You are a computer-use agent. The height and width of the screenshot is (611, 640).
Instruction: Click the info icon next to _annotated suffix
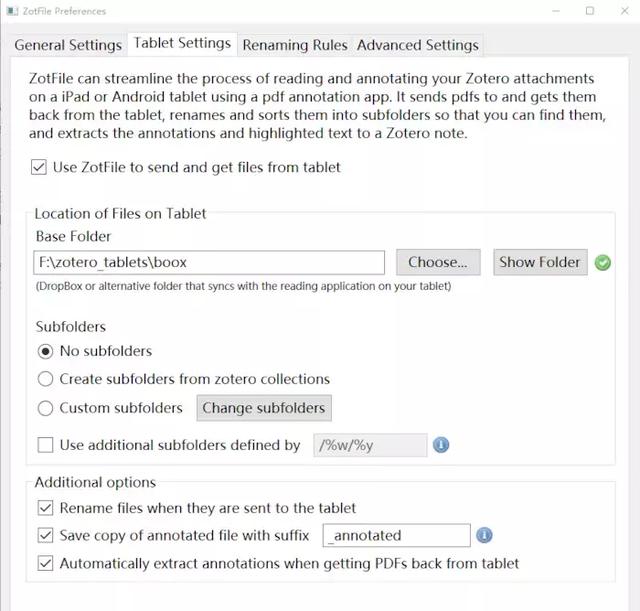(484, 535)
